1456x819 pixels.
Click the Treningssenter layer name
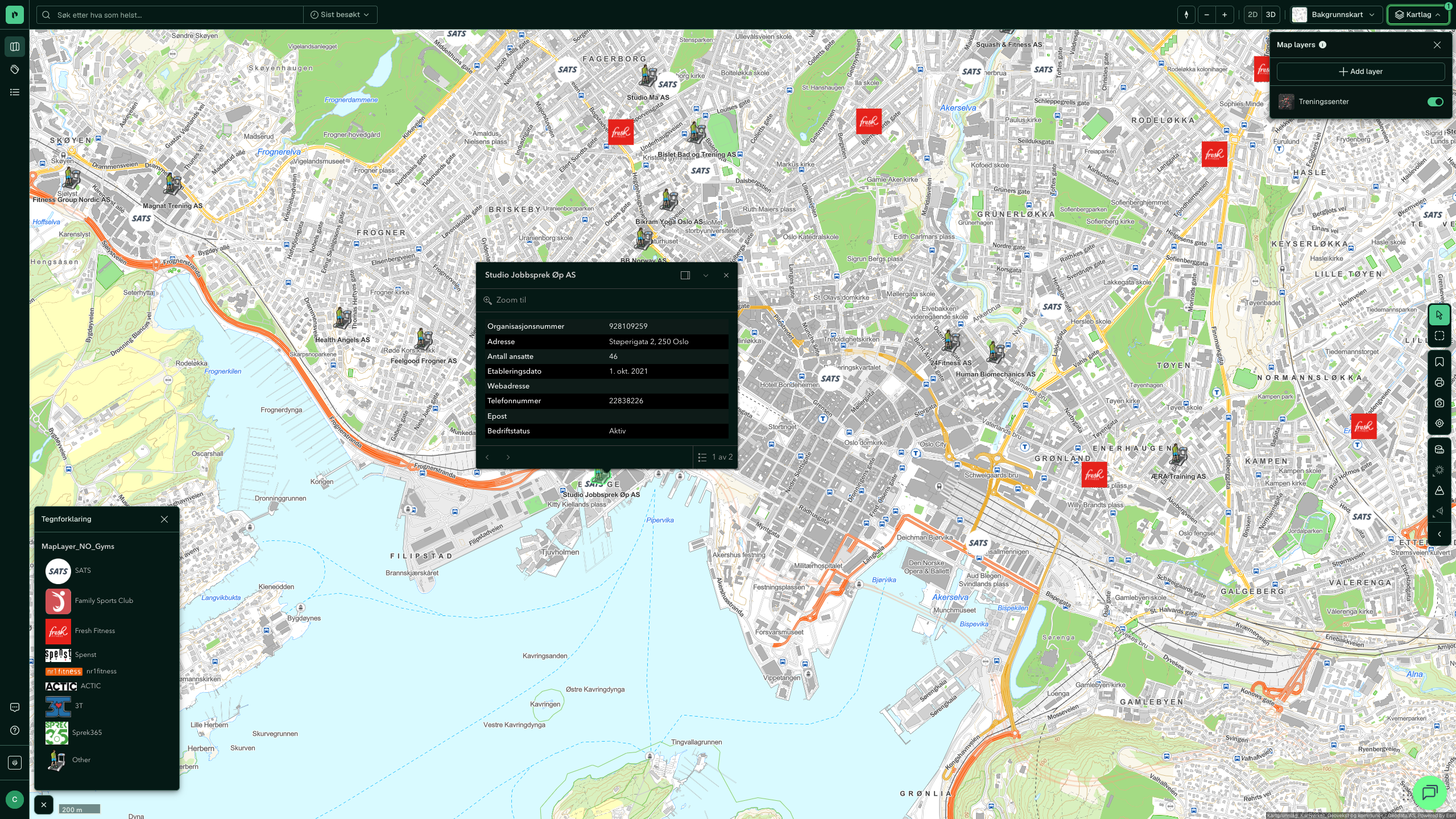1323,102
